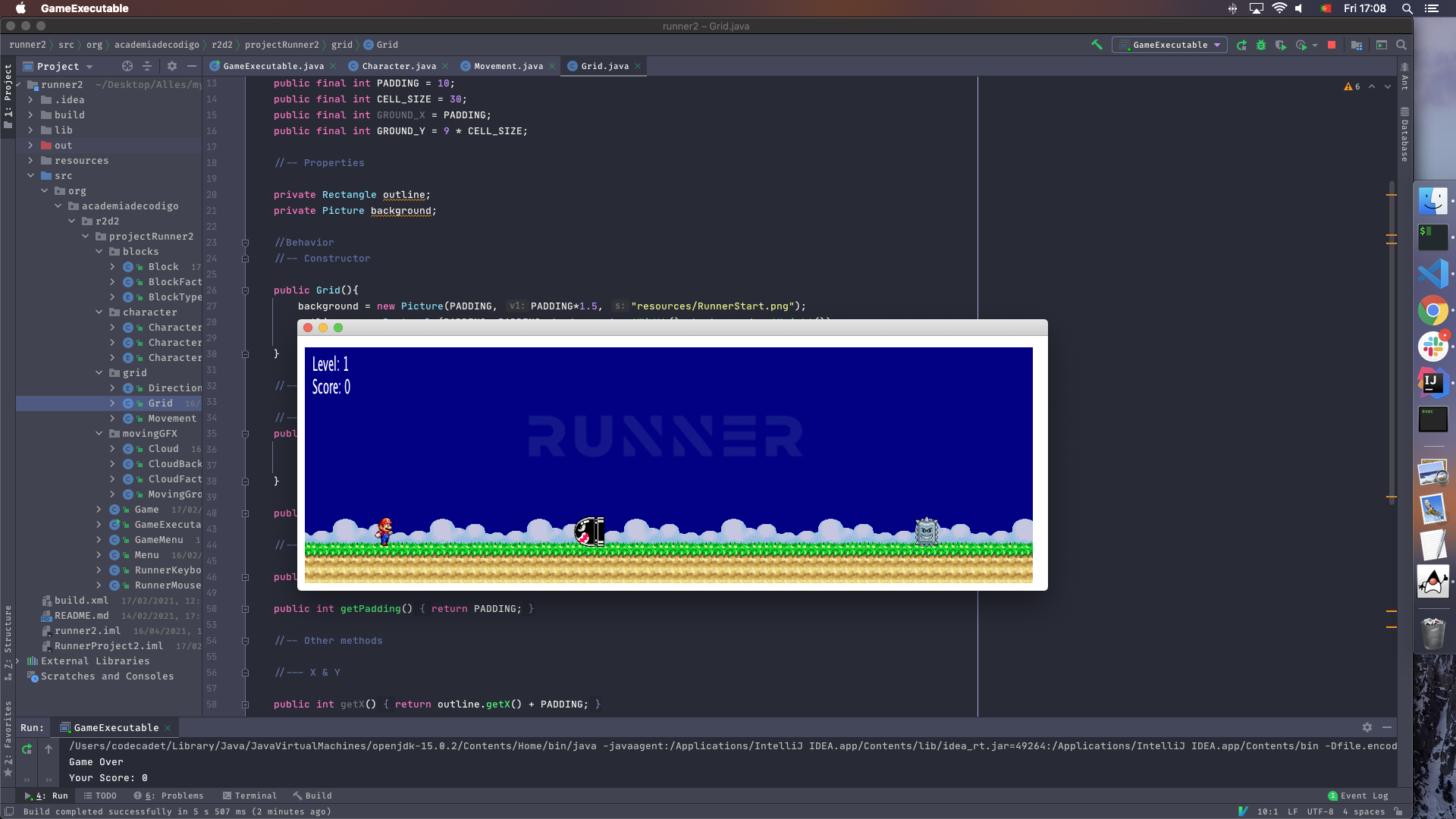1456x819 pixels.
Task: Open Search Everywhere magnifier in toolbar
Action: click(1401, 45)
